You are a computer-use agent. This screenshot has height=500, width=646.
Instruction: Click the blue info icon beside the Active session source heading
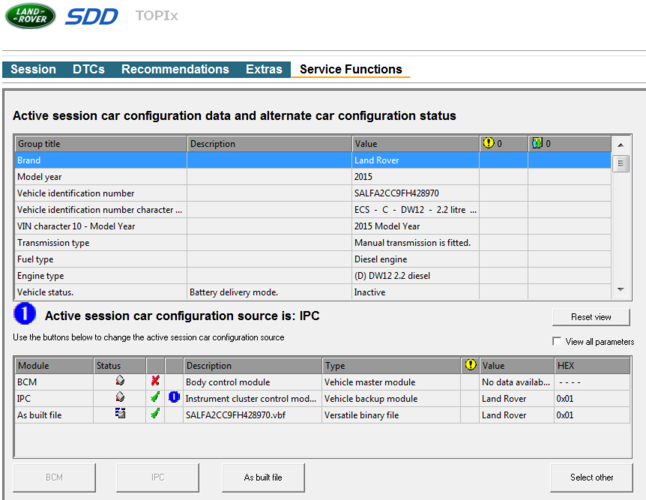point(25,314)
